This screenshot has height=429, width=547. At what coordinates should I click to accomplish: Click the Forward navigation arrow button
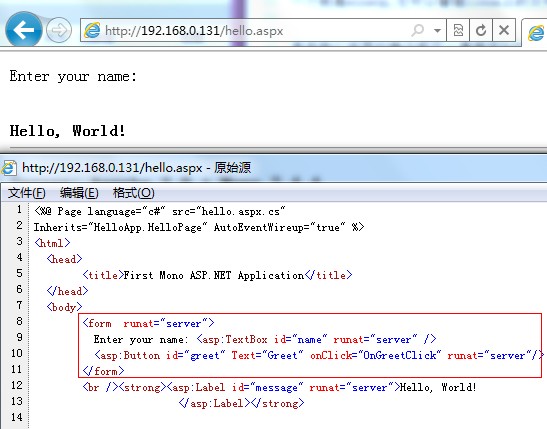click(x=59, y=30)
